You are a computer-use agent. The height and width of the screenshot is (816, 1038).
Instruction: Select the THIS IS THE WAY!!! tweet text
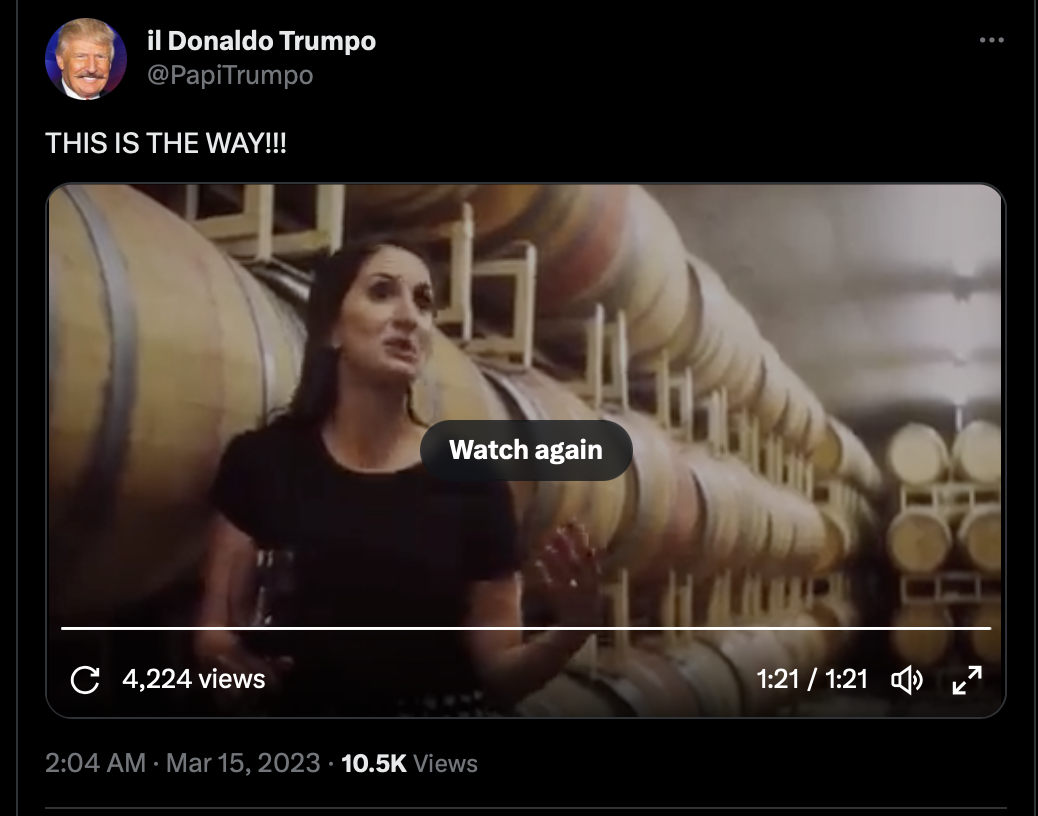[x=165, y=143]
